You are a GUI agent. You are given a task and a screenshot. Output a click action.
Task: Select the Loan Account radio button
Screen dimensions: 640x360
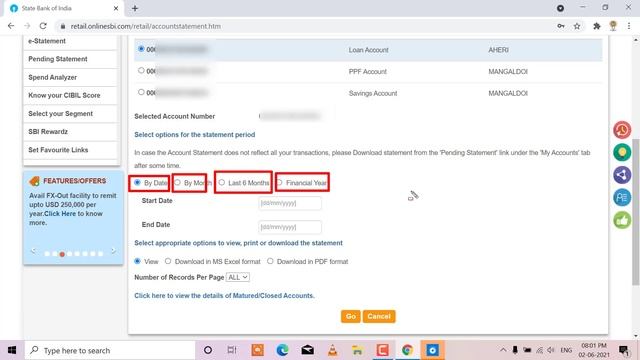coord(141,49)
